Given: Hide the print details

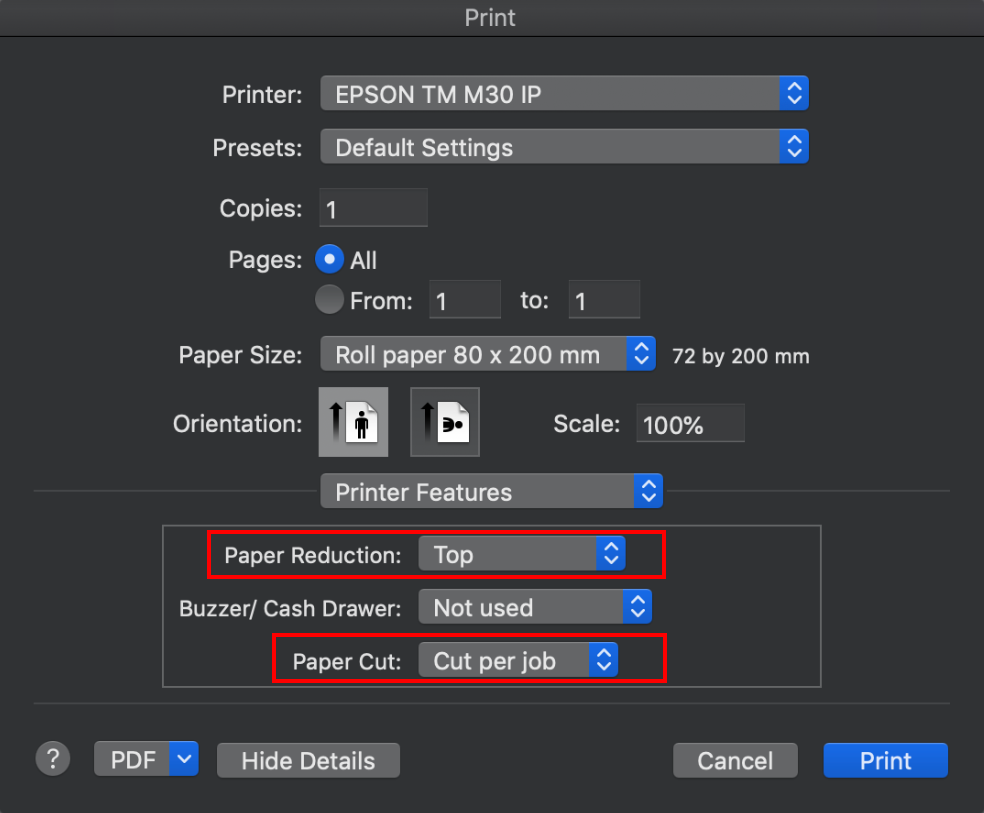Looking at the screenshot, I should 308,760.
